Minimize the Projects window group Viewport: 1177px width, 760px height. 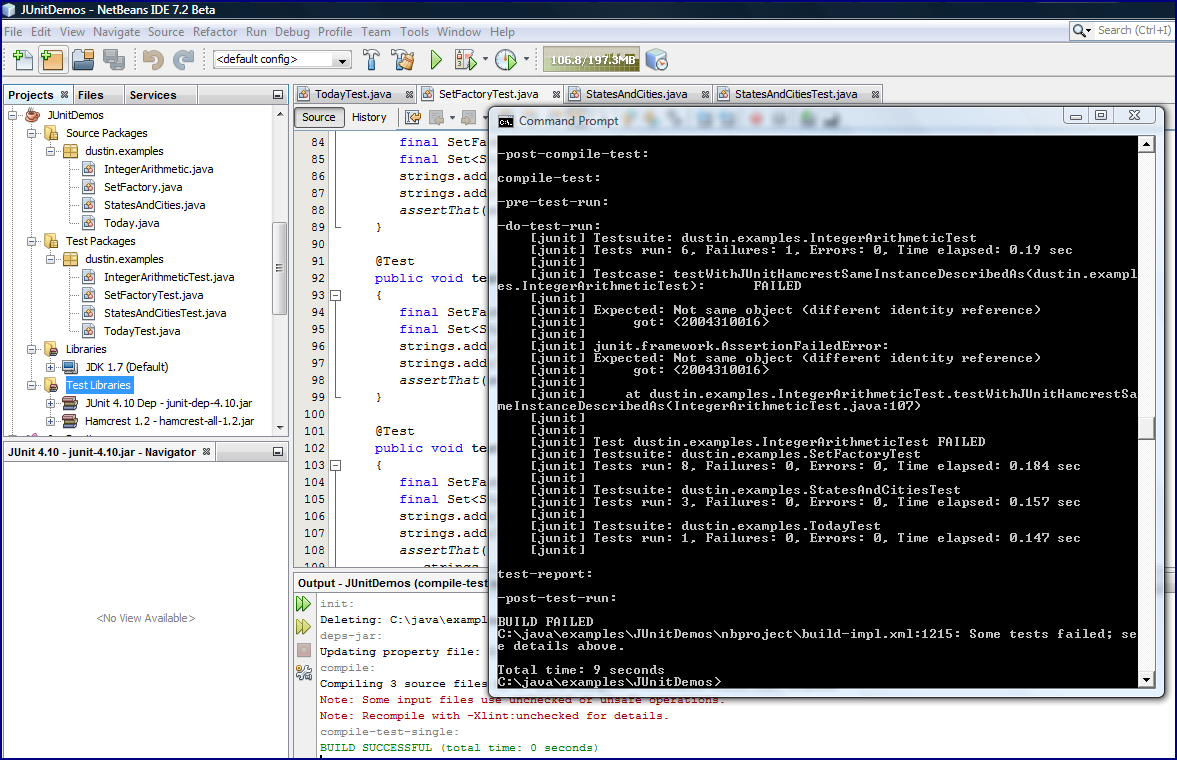[x=278, y=95]
